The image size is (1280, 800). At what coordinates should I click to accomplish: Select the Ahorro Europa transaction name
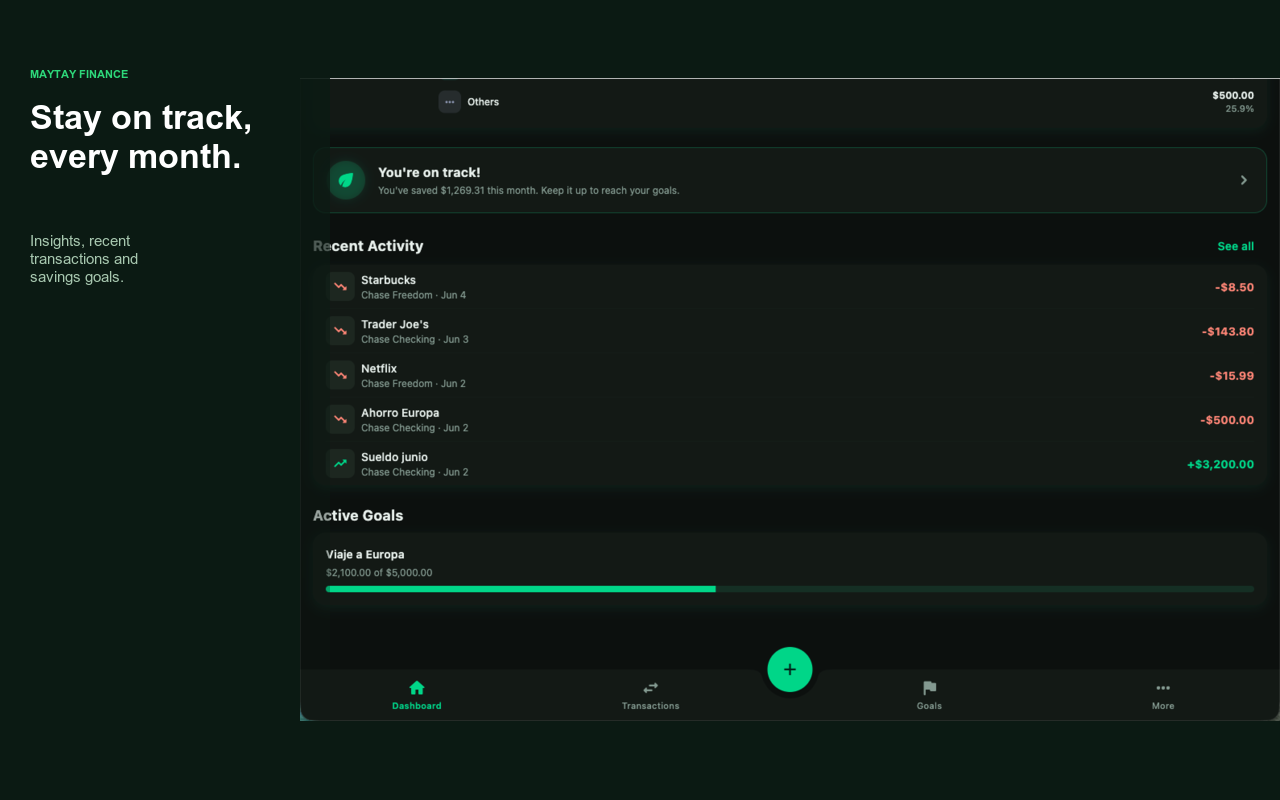400,413
